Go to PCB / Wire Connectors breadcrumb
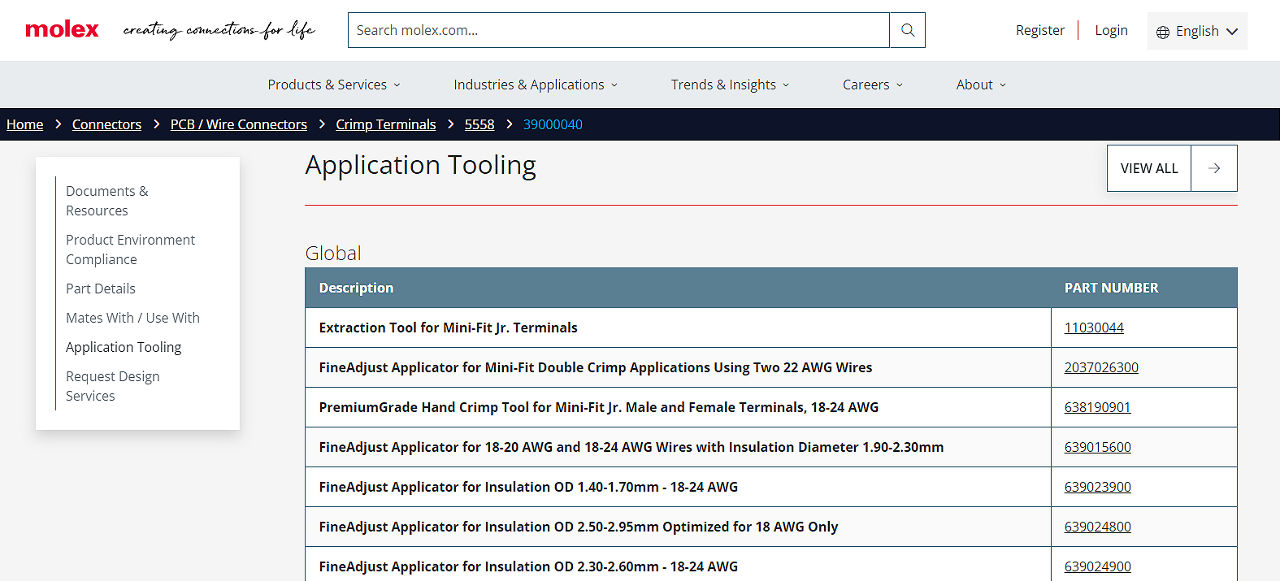Image resolution: width=1280 pixels, height=581 pixels. tap(239, 125)
